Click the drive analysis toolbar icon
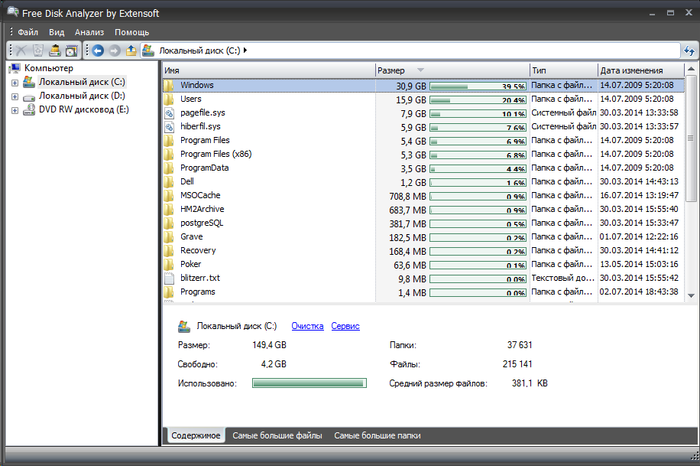Screen dimensions: 700x466 click(54, 51)
